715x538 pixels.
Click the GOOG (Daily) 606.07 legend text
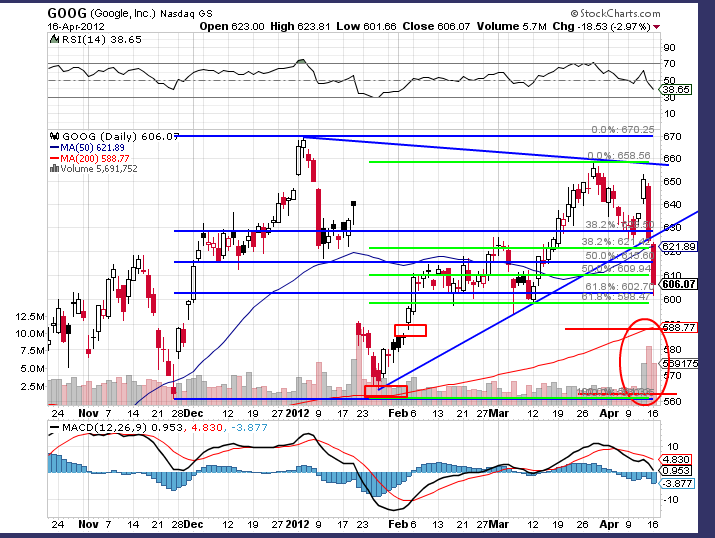tap(120, 136)
